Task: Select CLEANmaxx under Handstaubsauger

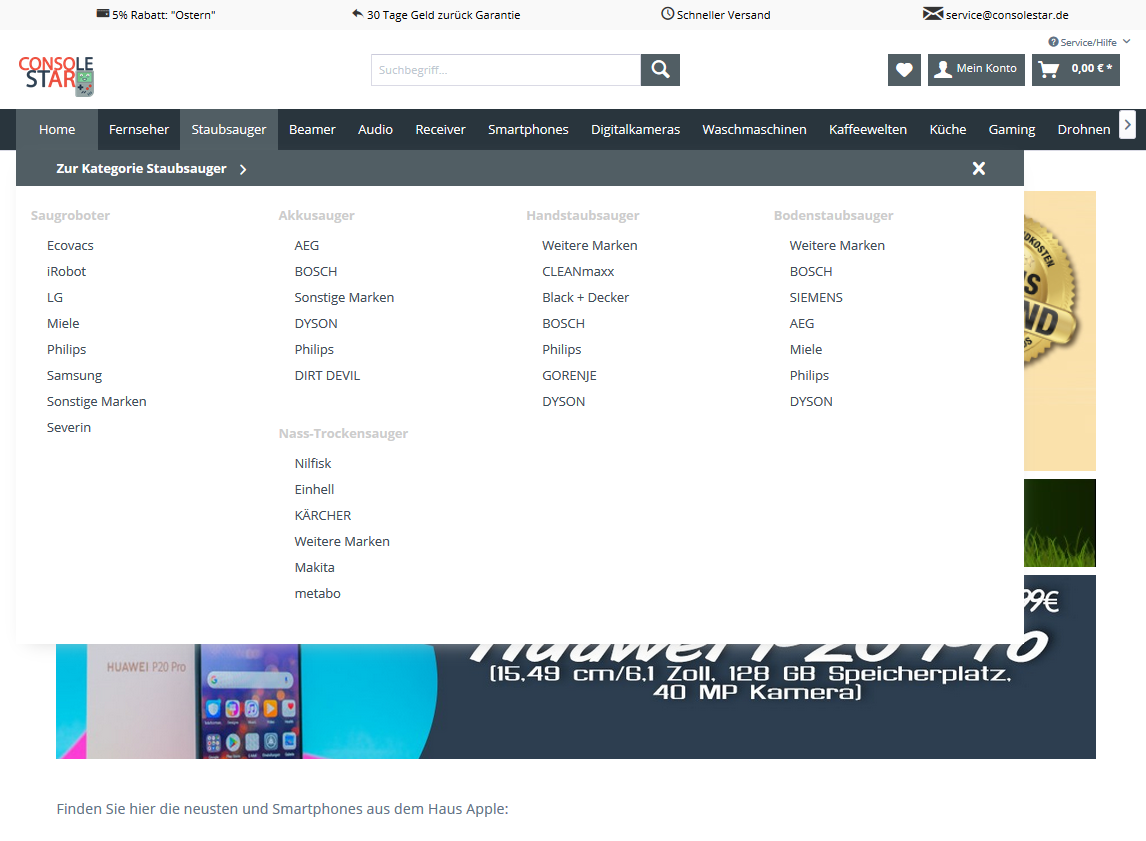Action: coord(578,272)
